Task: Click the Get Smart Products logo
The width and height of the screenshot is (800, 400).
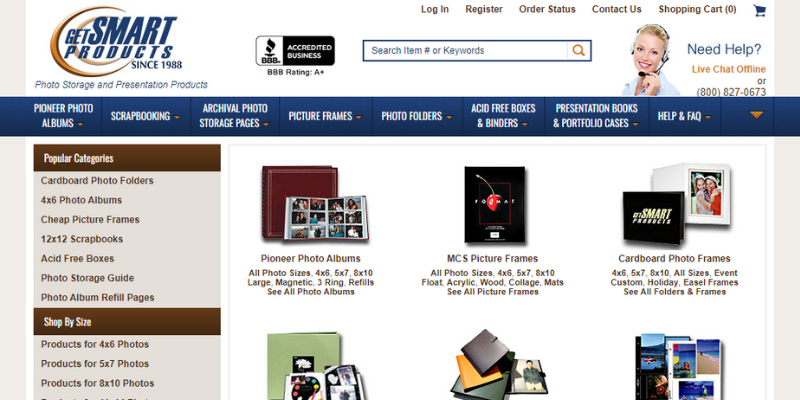Action: click(x=116, y=41)
